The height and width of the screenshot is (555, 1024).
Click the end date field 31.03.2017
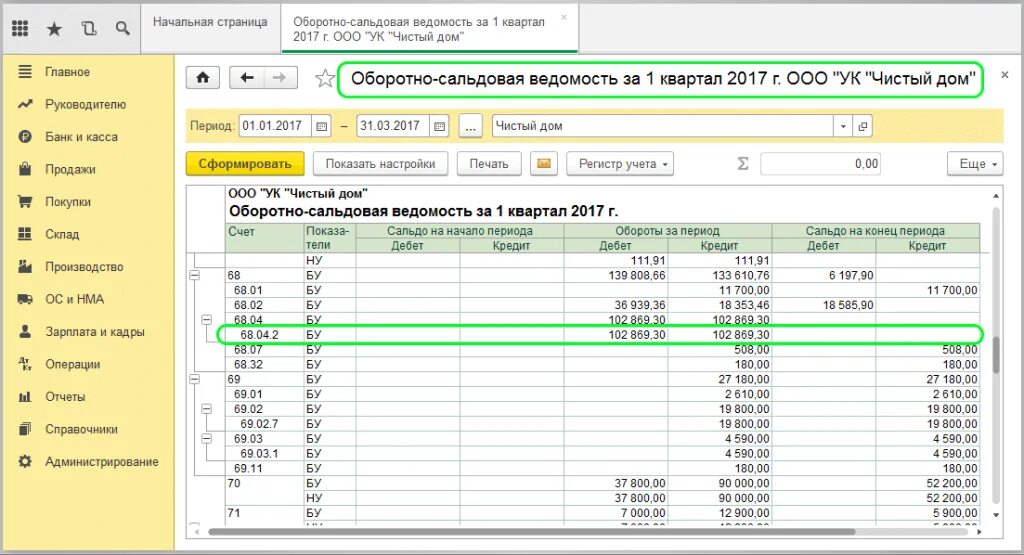pyautogui.click(x=394, y=126)
